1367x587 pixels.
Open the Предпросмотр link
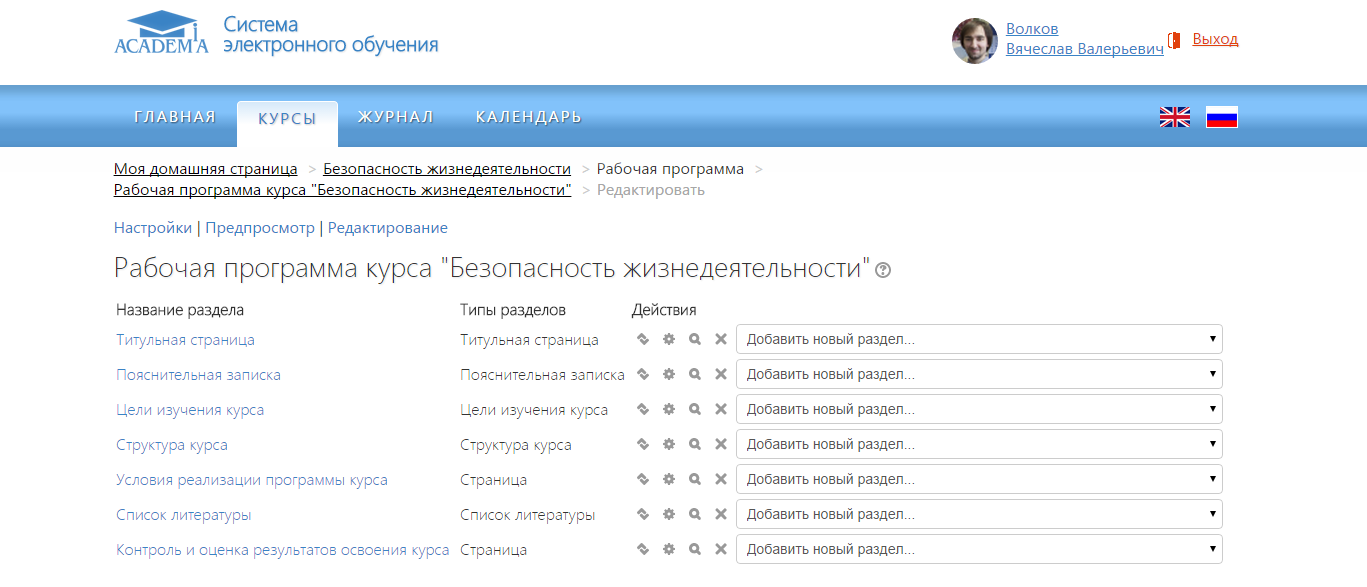point(260,228)
